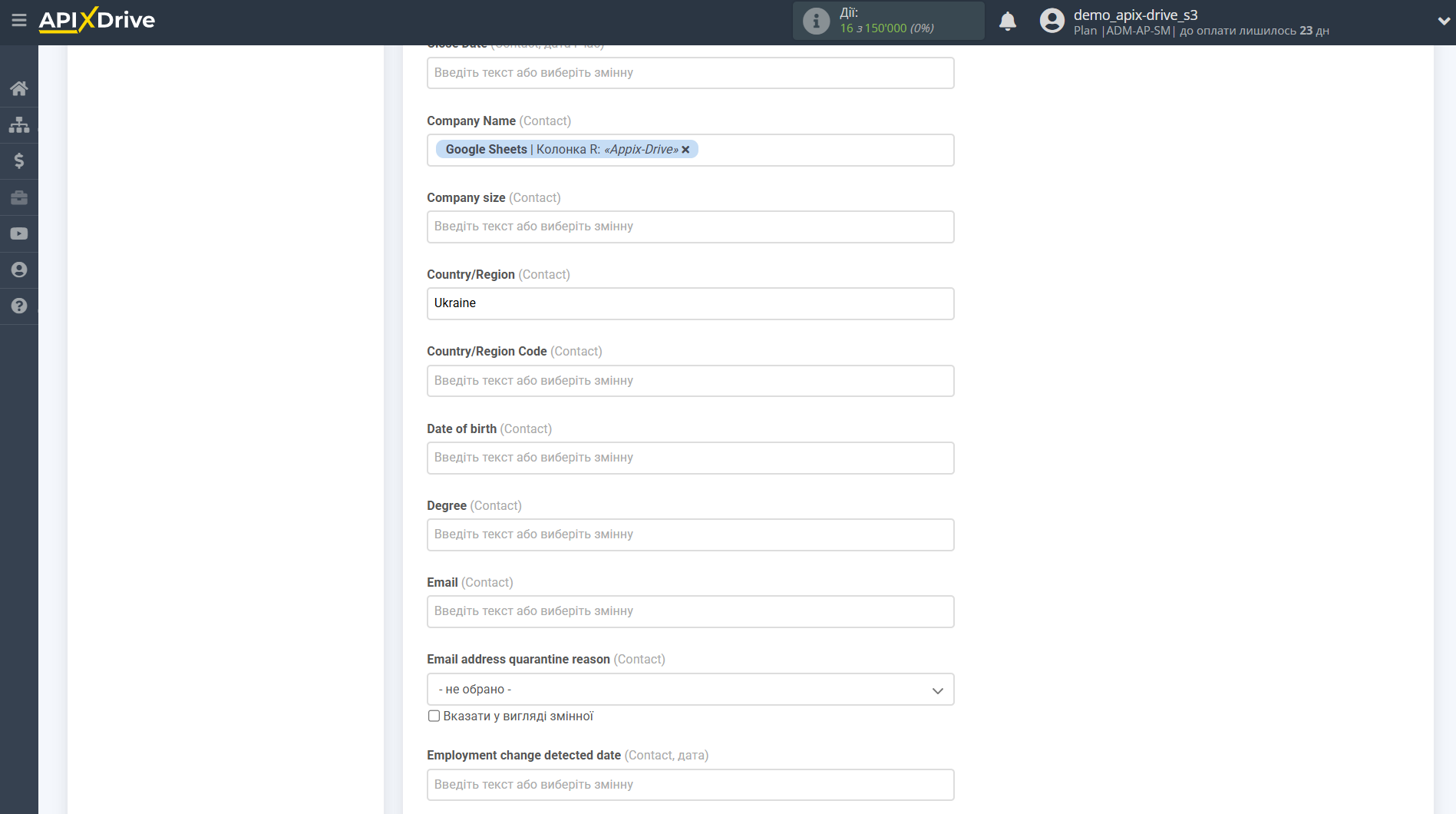Toggle 'Вказати у вигляді змінної' checkbox

pos(434,716)
